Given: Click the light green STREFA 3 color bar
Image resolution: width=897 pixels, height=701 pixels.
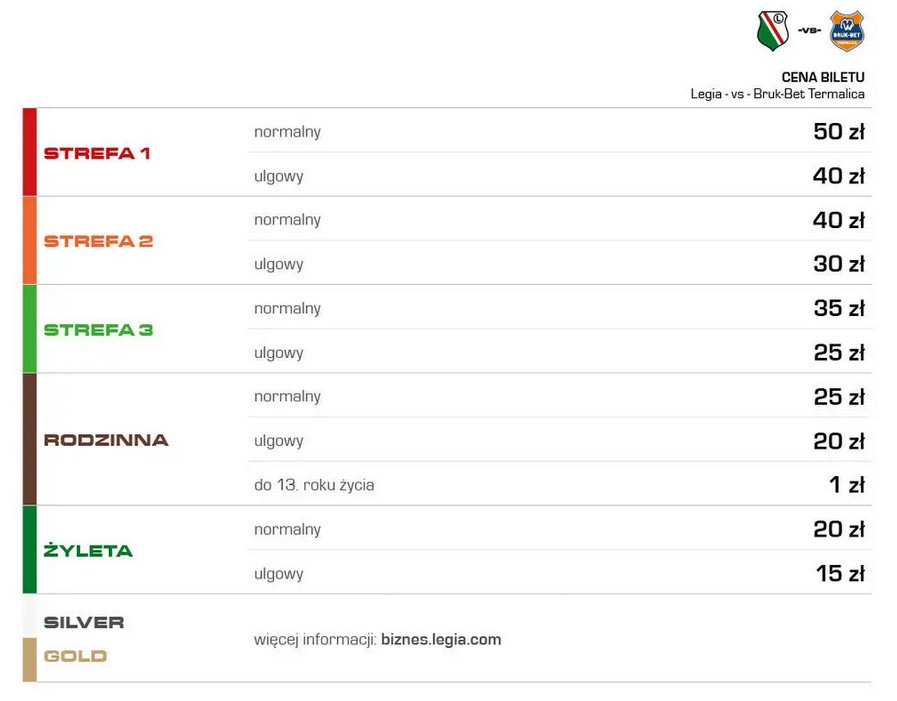Looking at the screenshot, I should pos(30,328).
